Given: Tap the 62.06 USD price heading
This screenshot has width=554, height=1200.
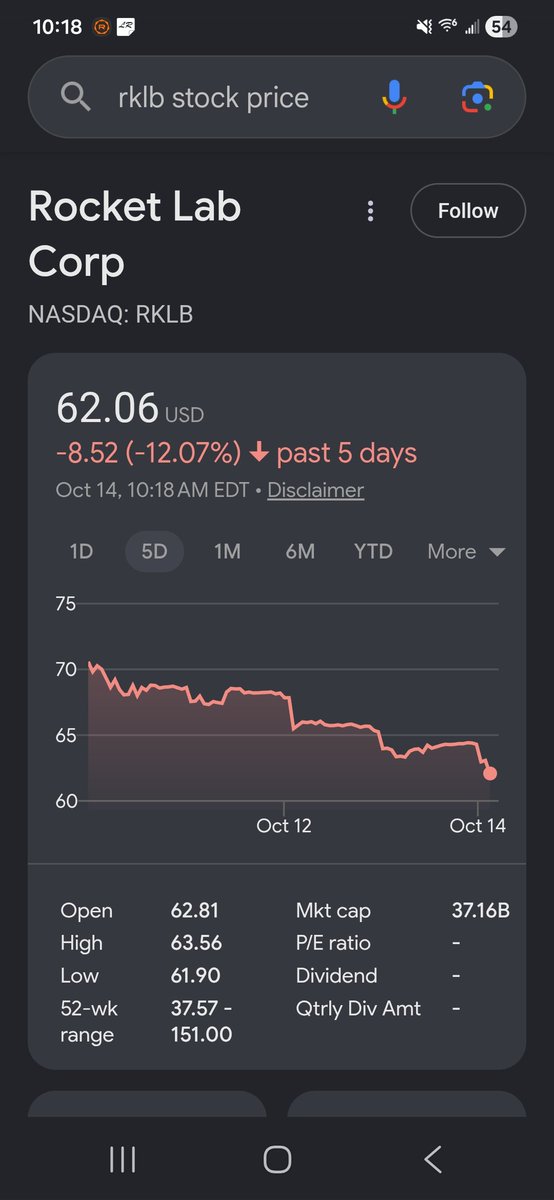Looking at the screenshot, I should 130,409.
